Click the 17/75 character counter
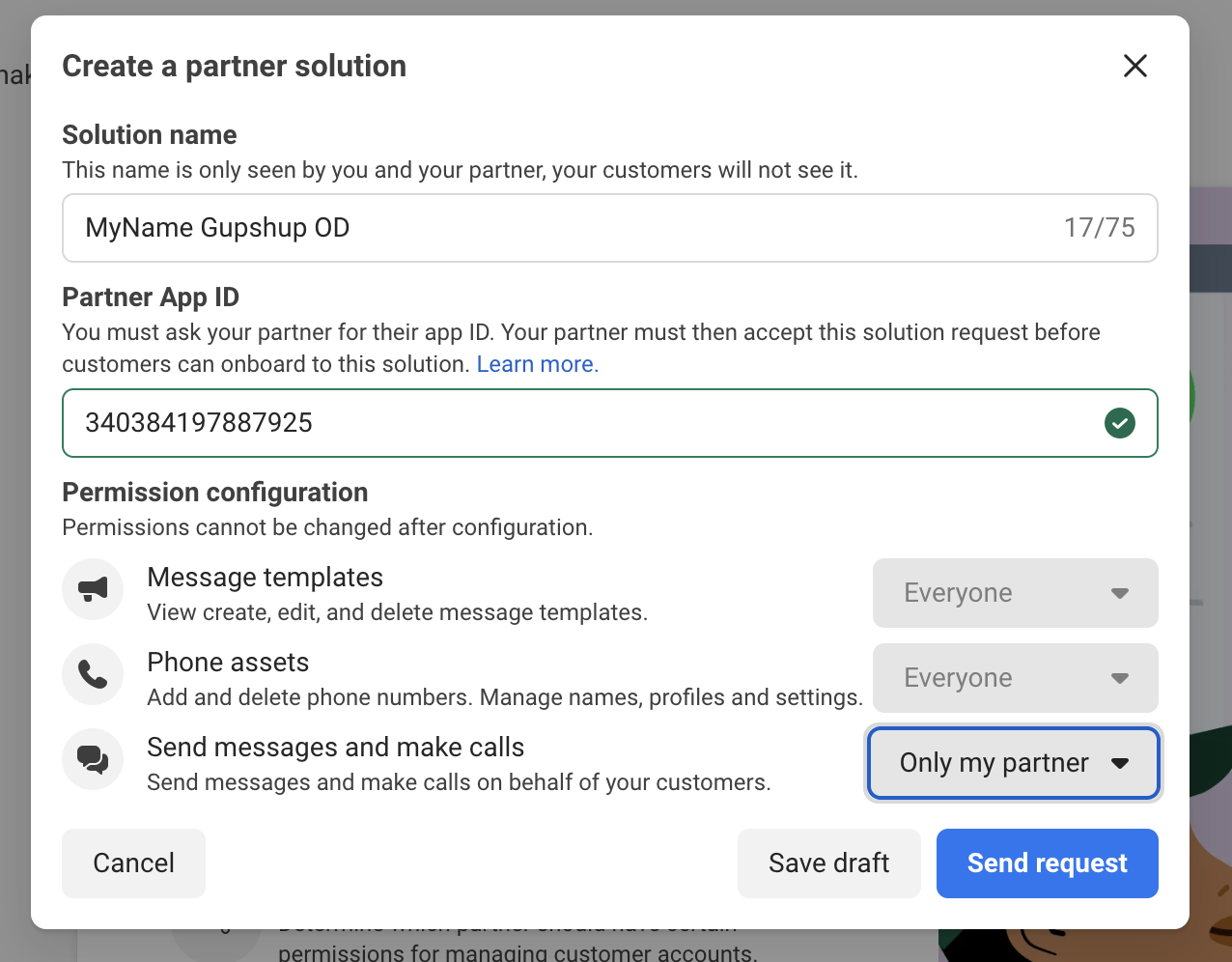The image size is (1232, 962). point(1100,228)
